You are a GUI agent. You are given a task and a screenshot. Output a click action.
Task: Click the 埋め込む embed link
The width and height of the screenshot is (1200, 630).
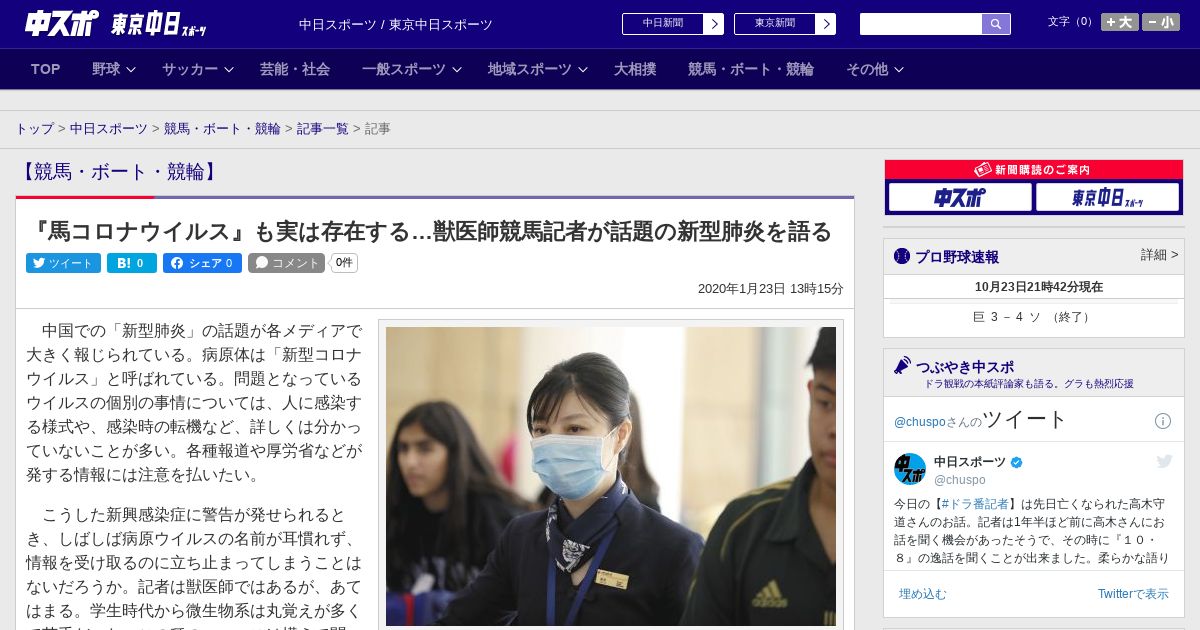[922, 594]
